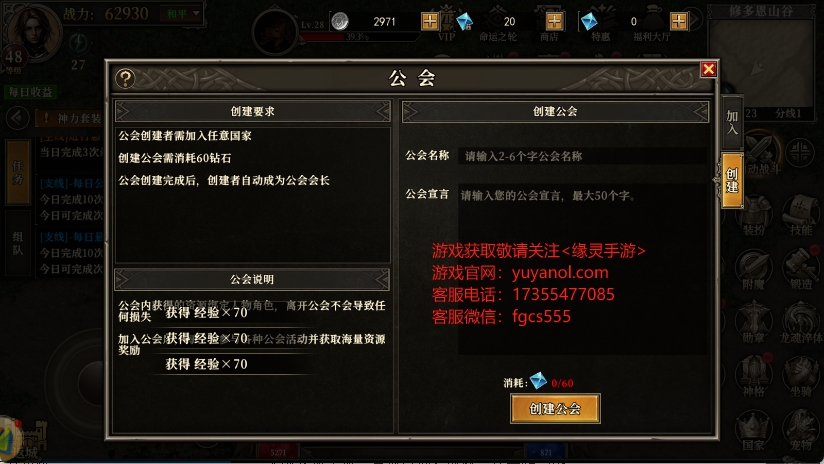Open the 坐骑 mount icon
The image size is (824, 464).
coord(800,376)
